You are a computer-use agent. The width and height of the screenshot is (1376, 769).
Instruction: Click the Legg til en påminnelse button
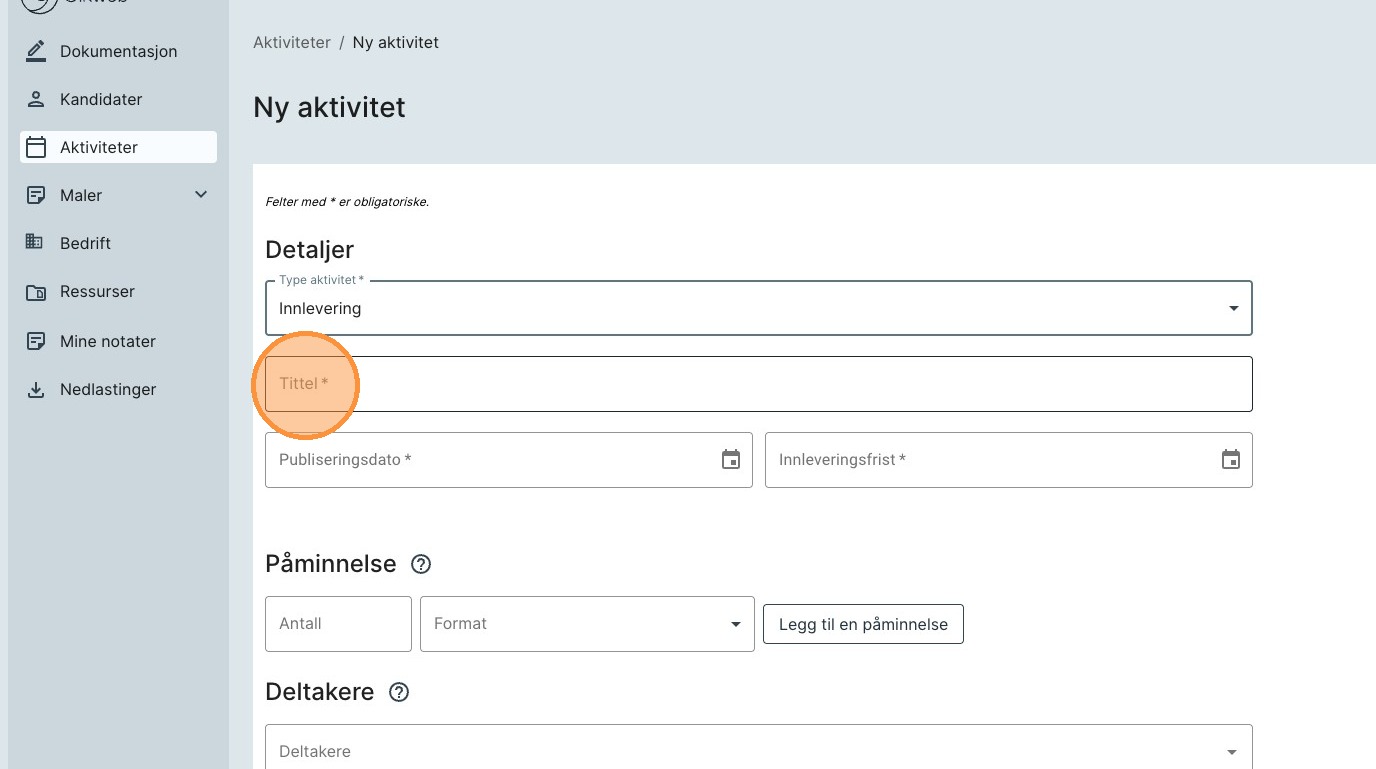[x=863, y=624]
